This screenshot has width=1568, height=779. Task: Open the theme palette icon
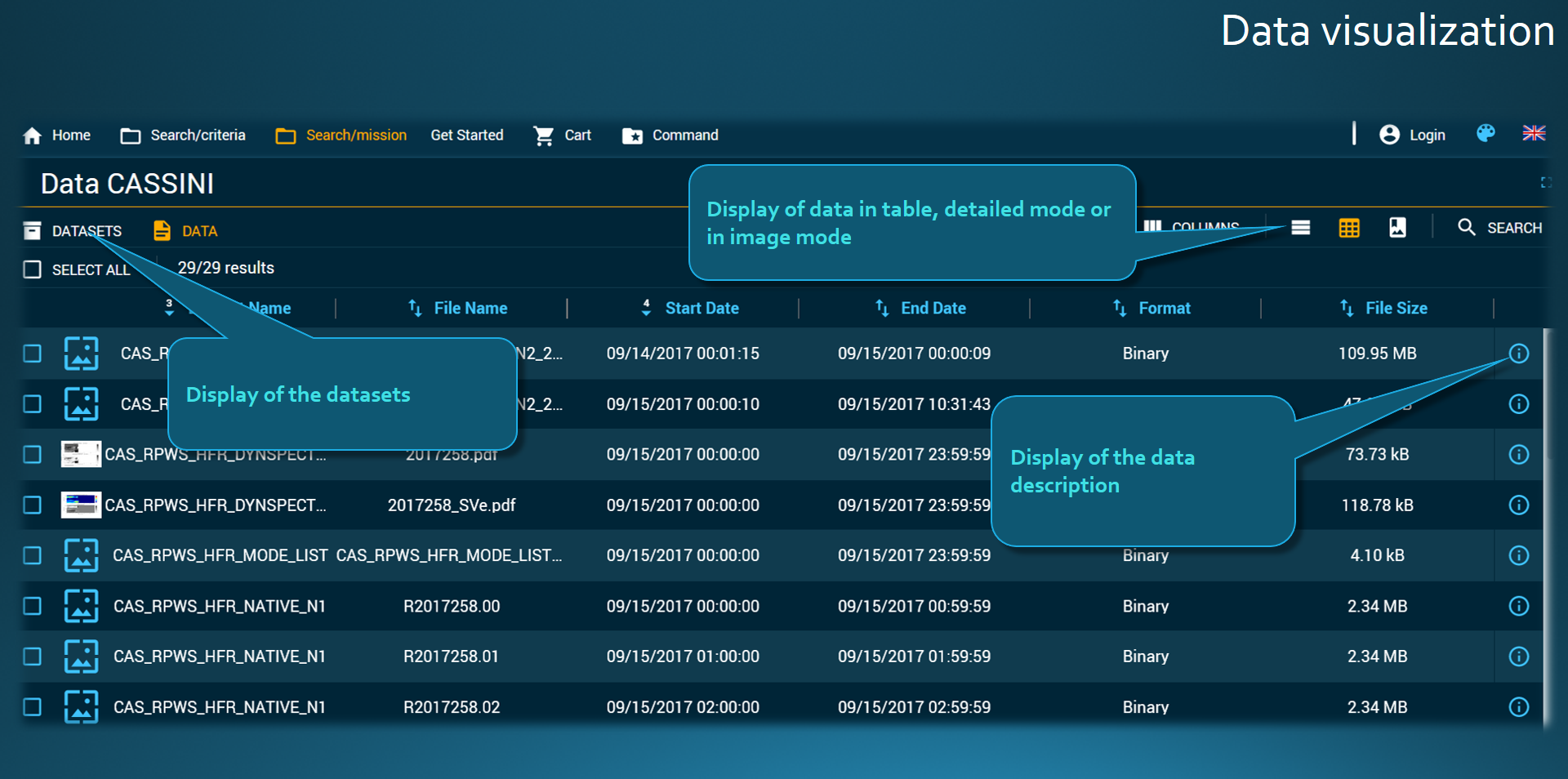(1486, 133)
